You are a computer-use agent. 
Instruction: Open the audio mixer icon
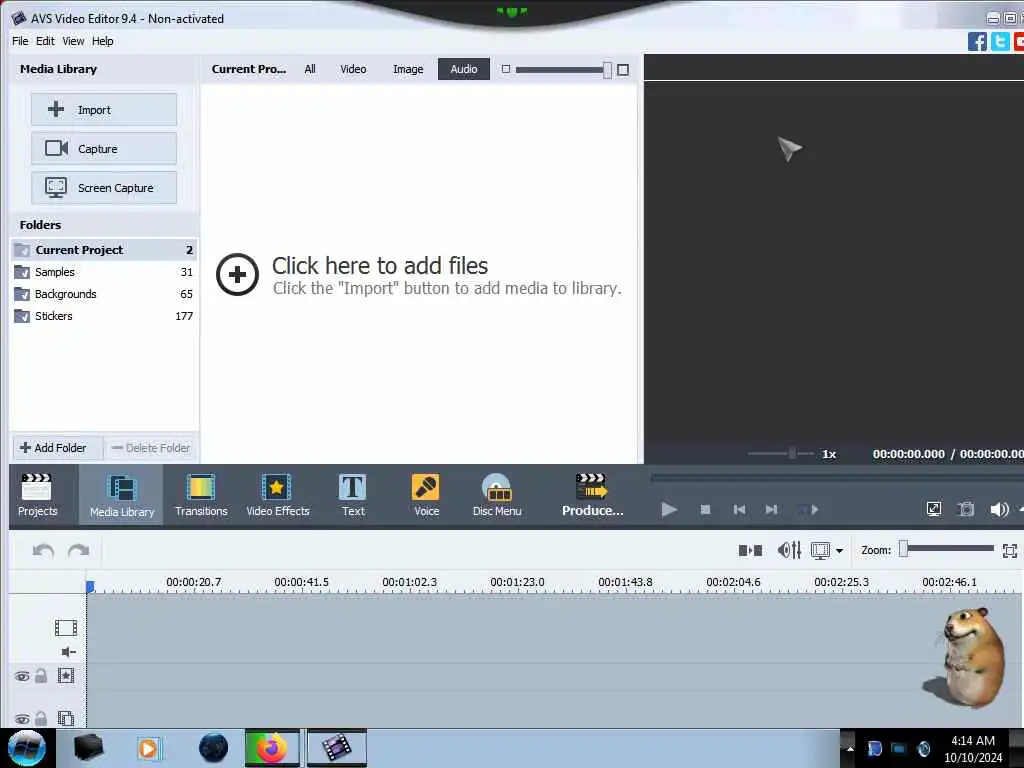[x=789, y=551]
